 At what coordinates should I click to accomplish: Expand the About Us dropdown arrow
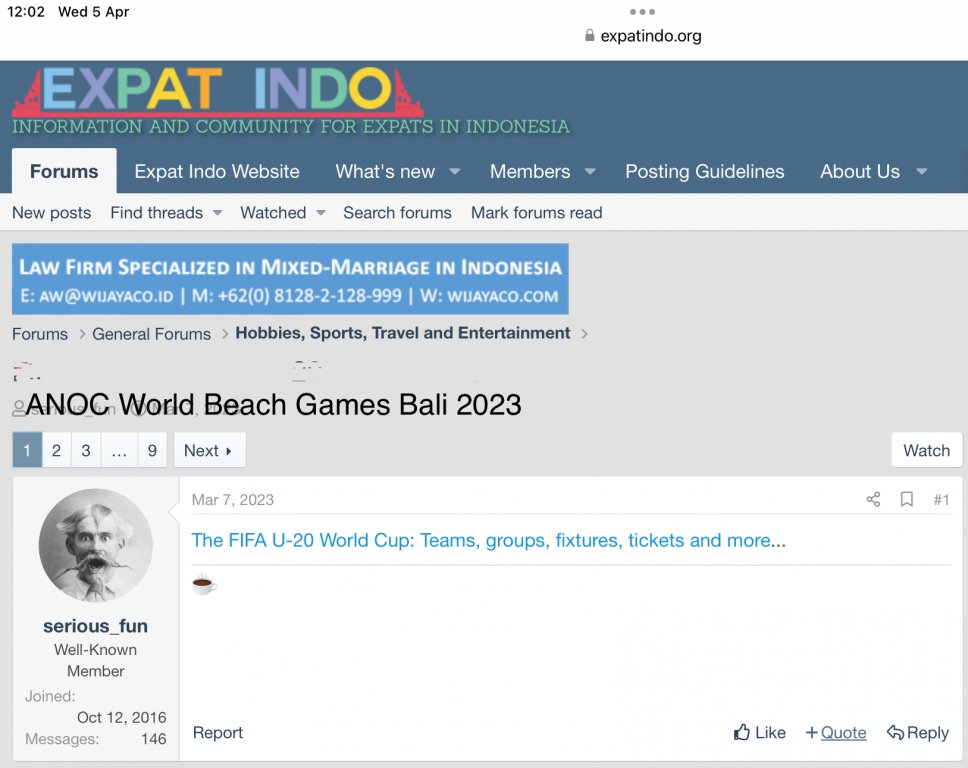922,172
